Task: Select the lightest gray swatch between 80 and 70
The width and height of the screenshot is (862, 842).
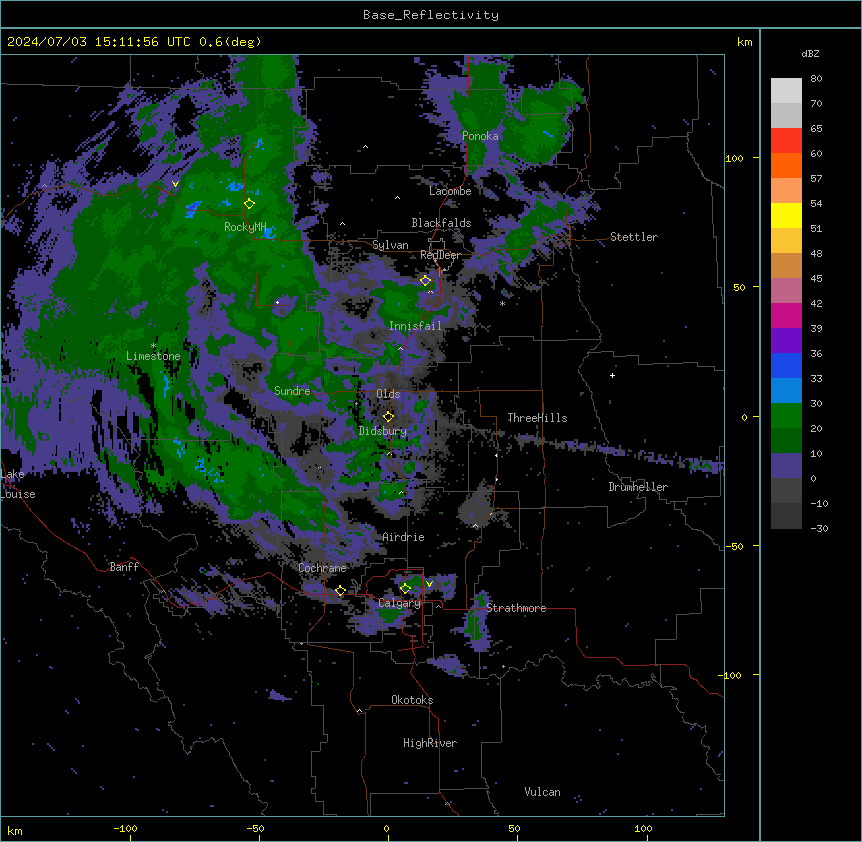Action: tap(786, 90)
